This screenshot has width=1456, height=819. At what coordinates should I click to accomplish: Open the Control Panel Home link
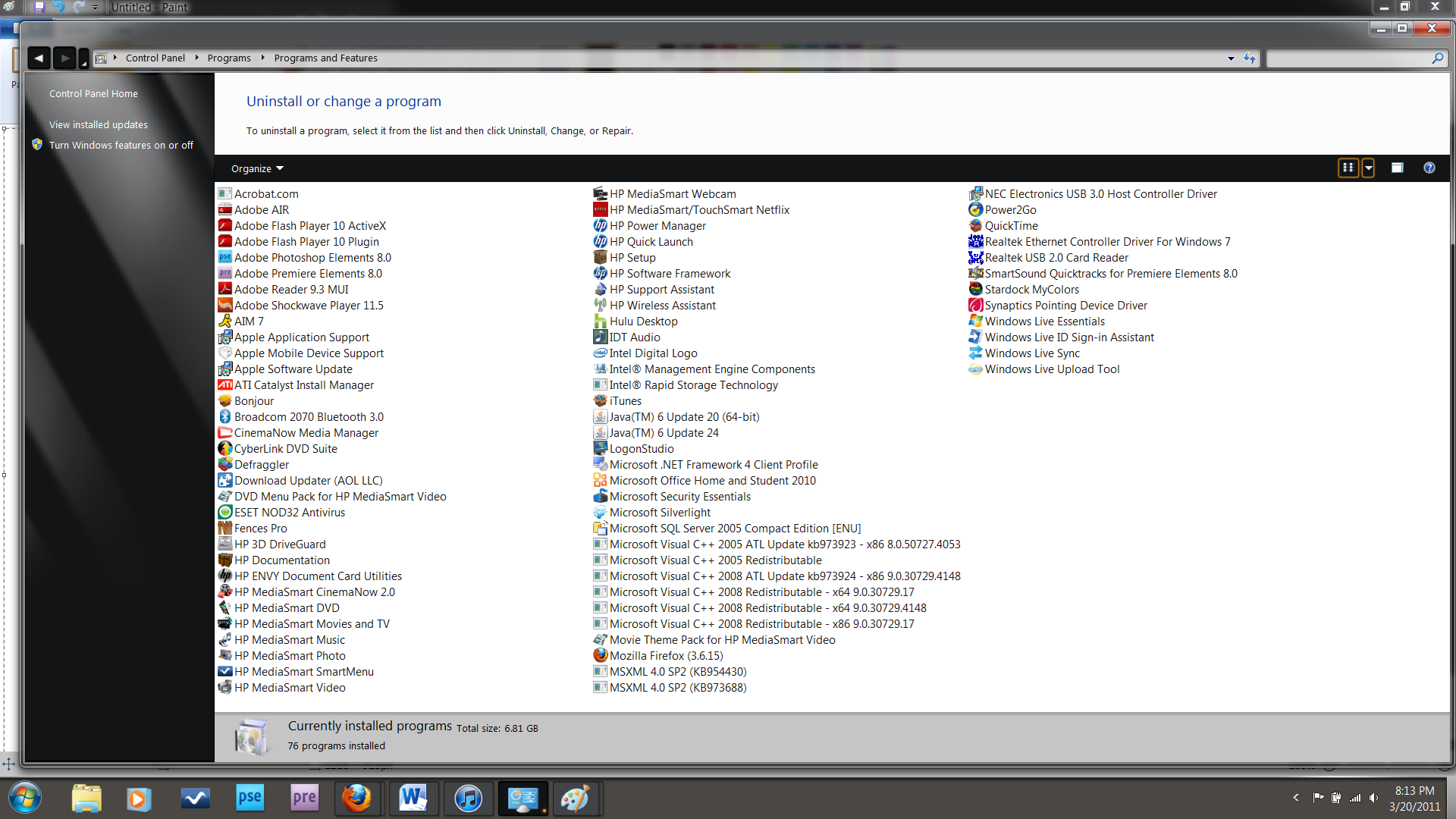(x=93, y=93)
